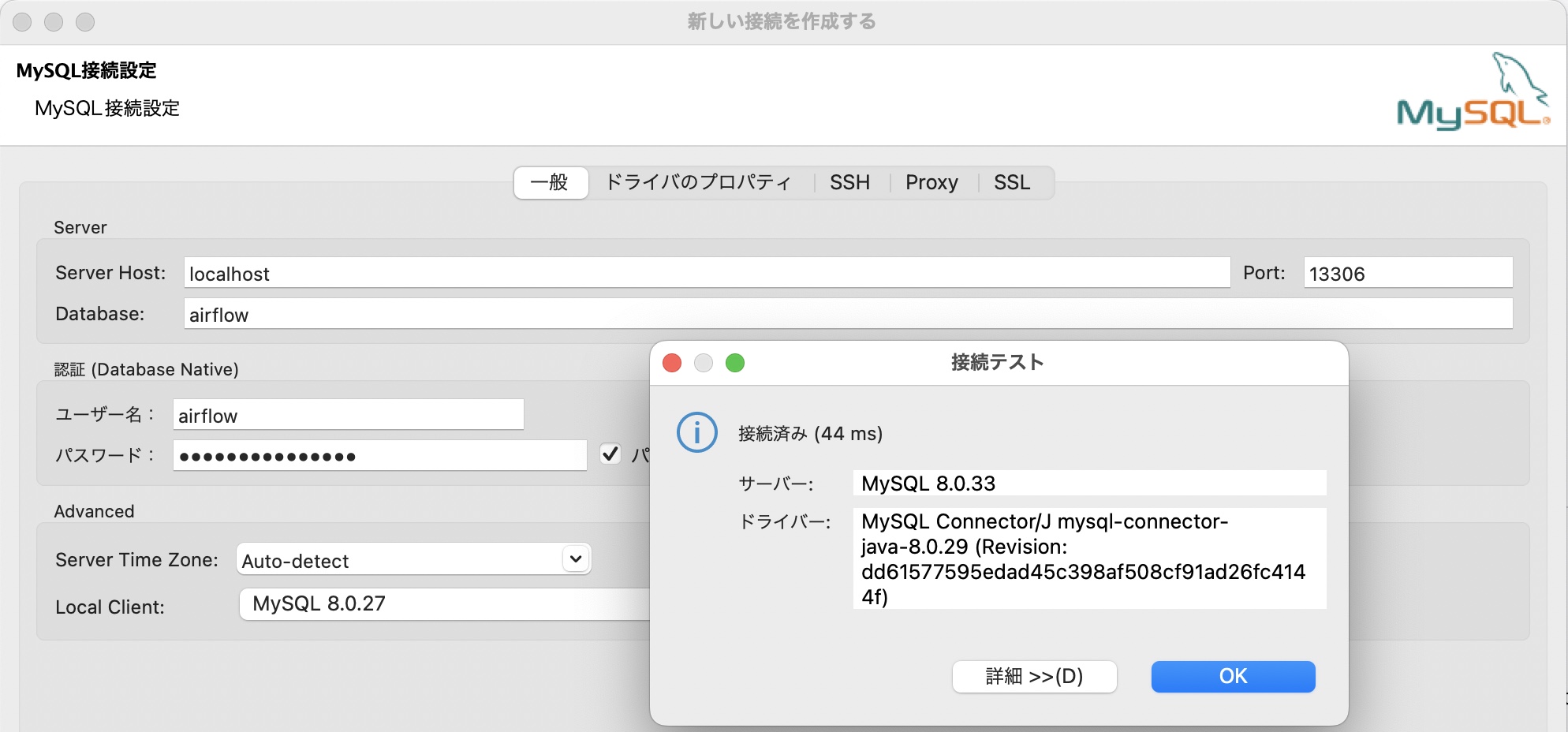Screen dimensions: 1568x732
Task: Open the ドライバのプロパティ tab
Action: pyautogui.click(x=698, y=182)
